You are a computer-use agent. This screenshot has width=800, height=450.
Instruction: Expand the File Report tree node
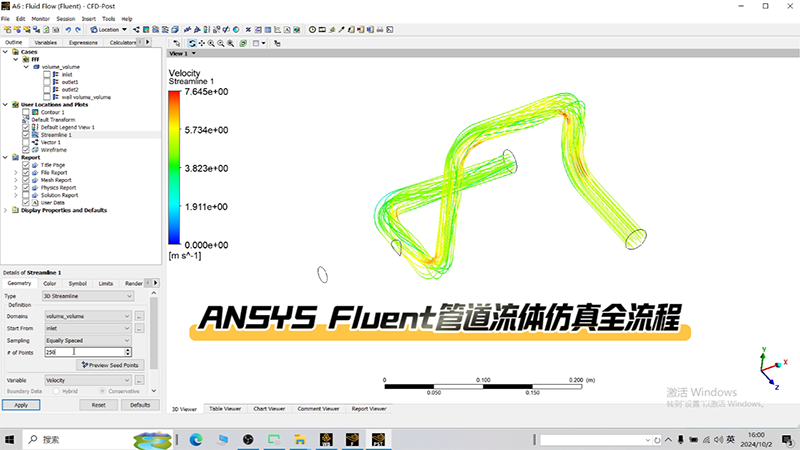click(15, 172)
